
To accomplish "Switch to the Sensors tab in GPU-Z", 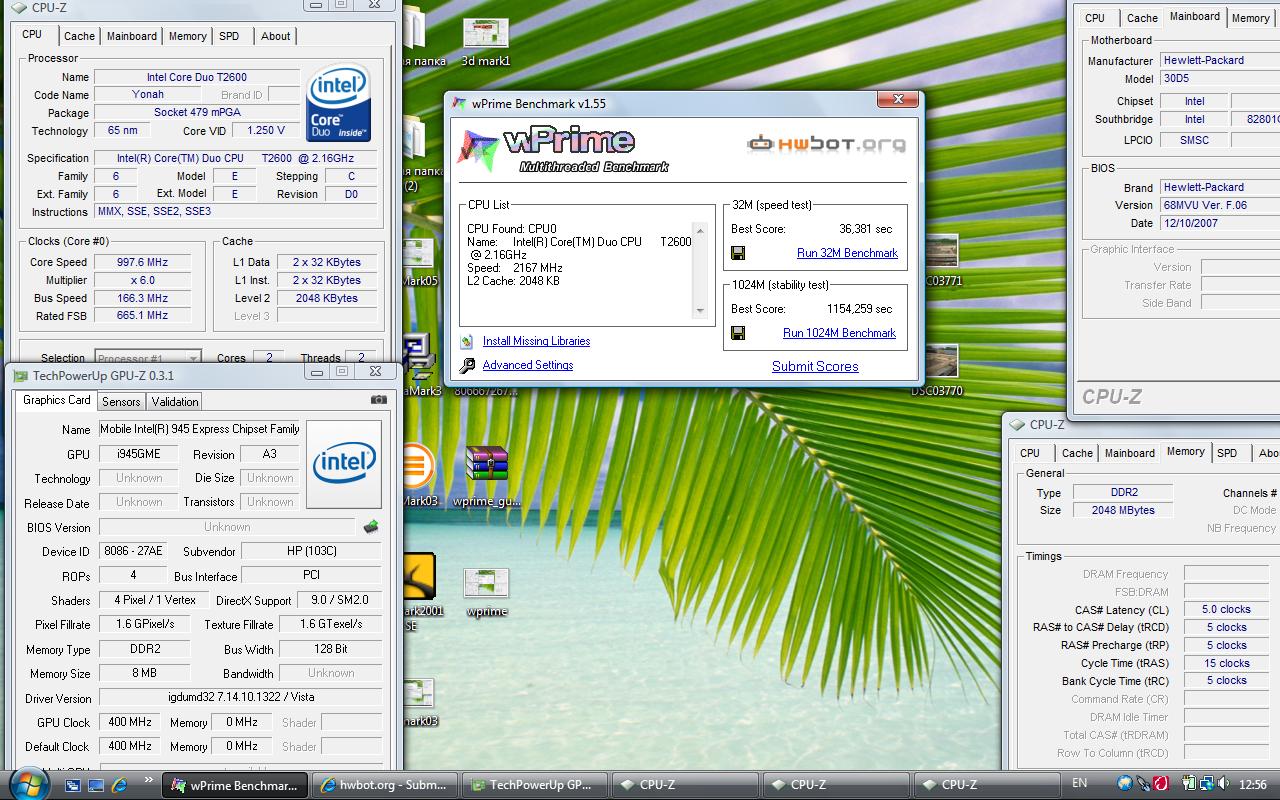I will pyautogui.click(x=121, y=402).
